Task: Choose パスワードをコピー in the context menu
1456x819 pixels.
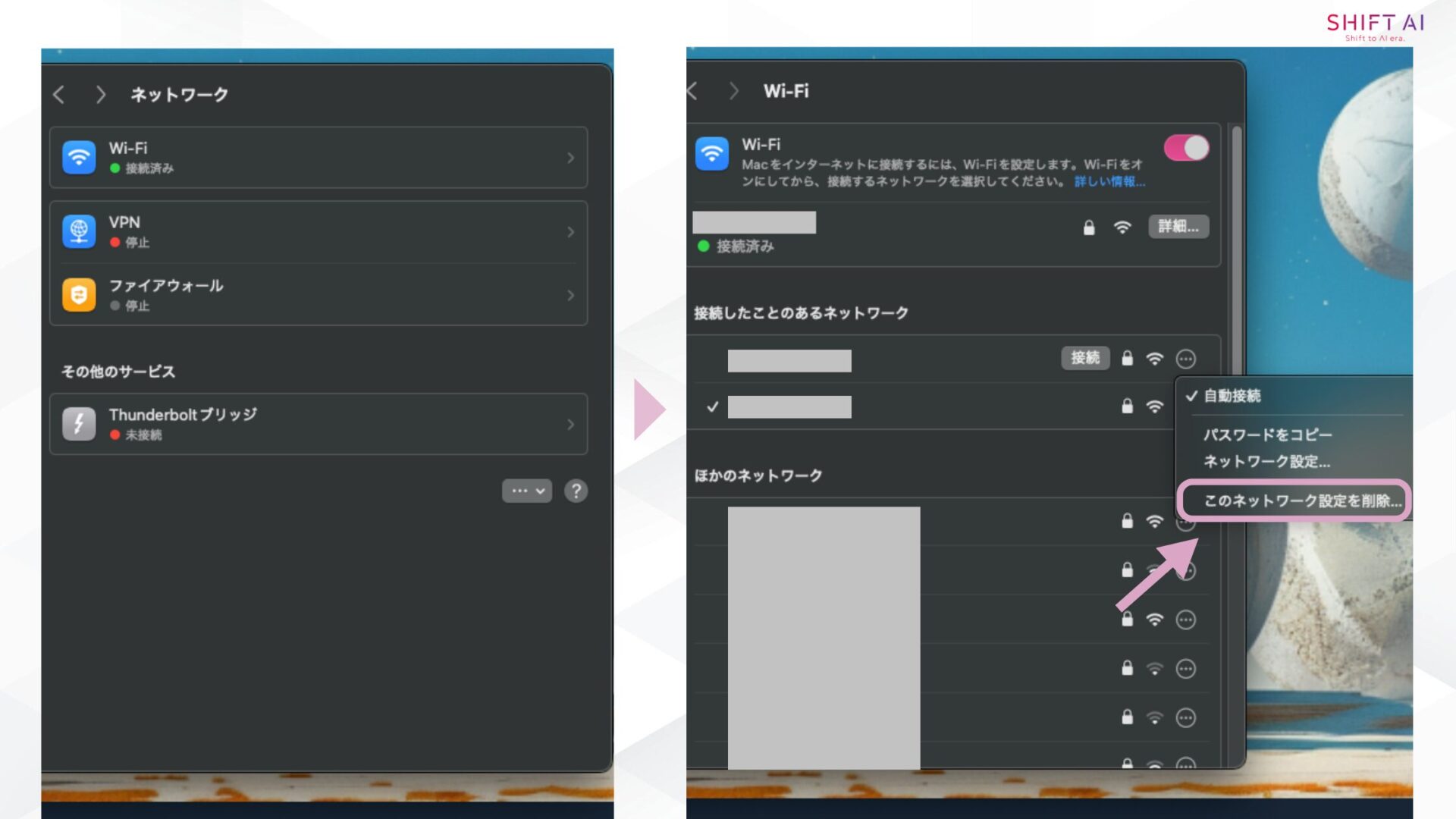Action: (x=1268, y=435)
